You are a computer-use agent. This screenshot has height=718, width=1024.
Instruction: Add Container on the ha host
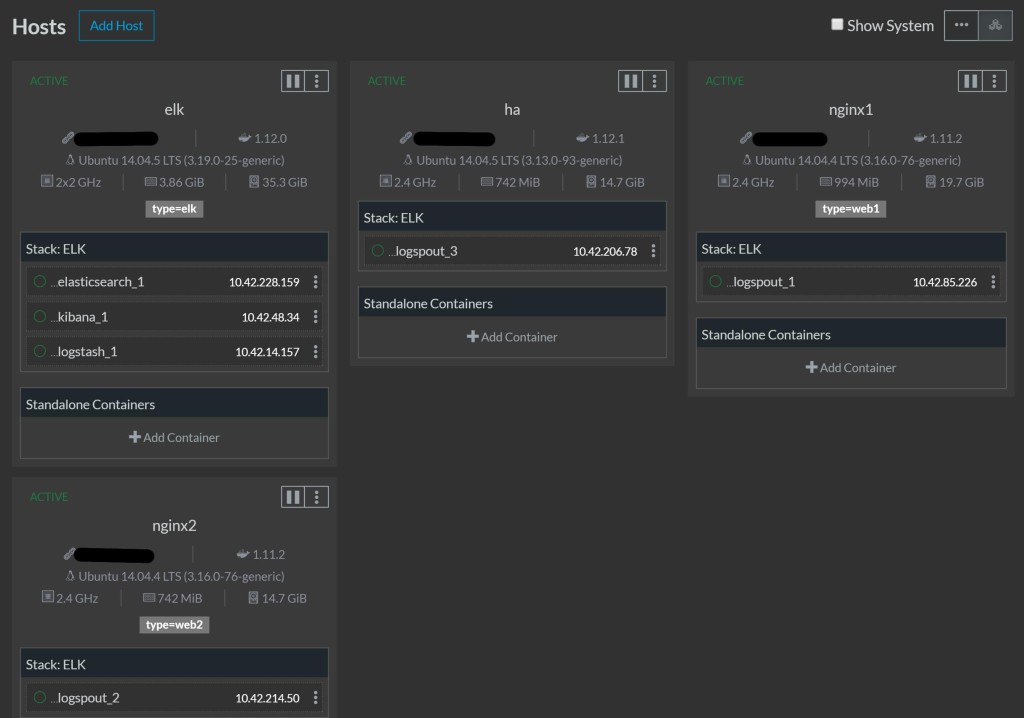(512, 337)
